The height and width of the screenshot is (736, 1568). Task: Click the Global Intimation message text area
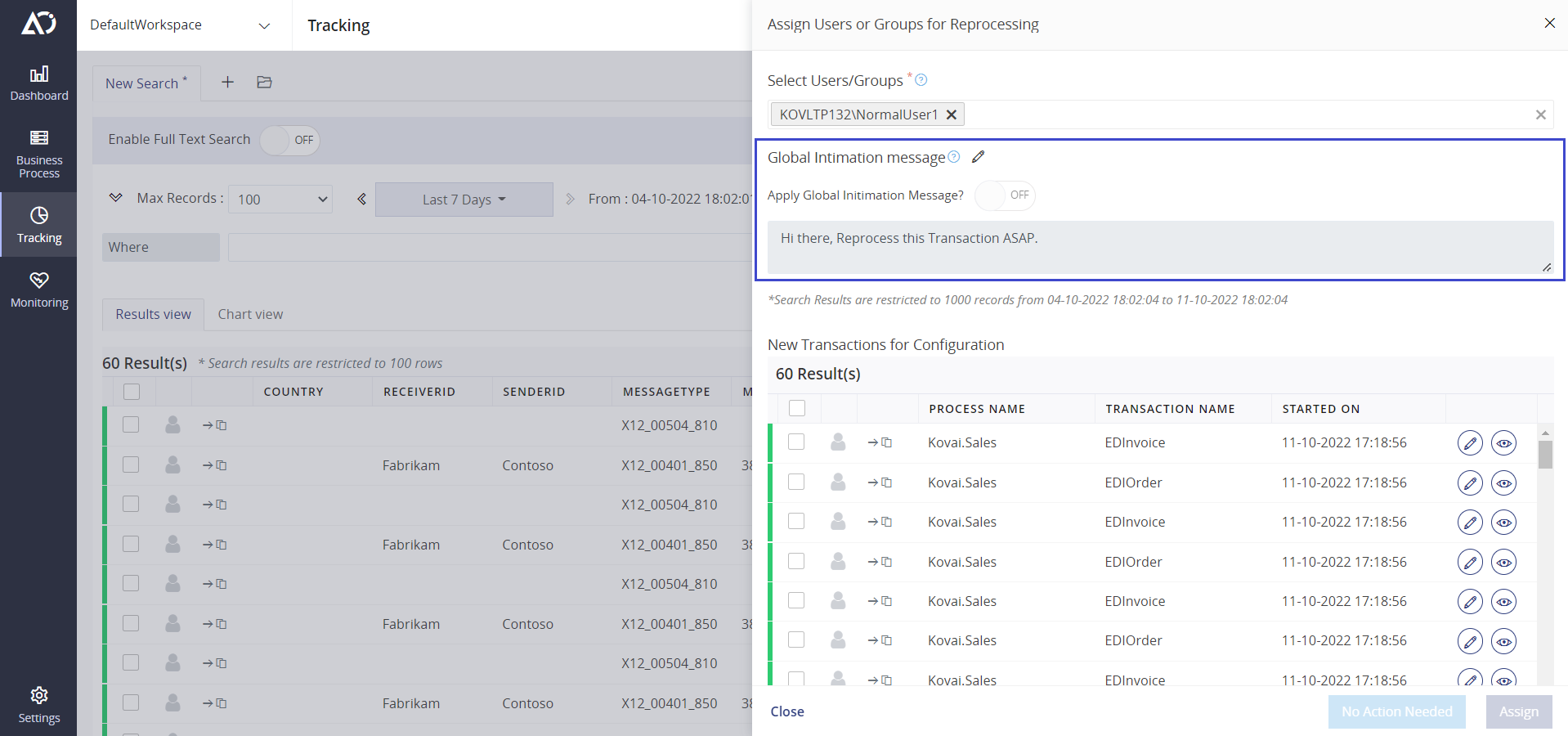(x=1160, y=247)
